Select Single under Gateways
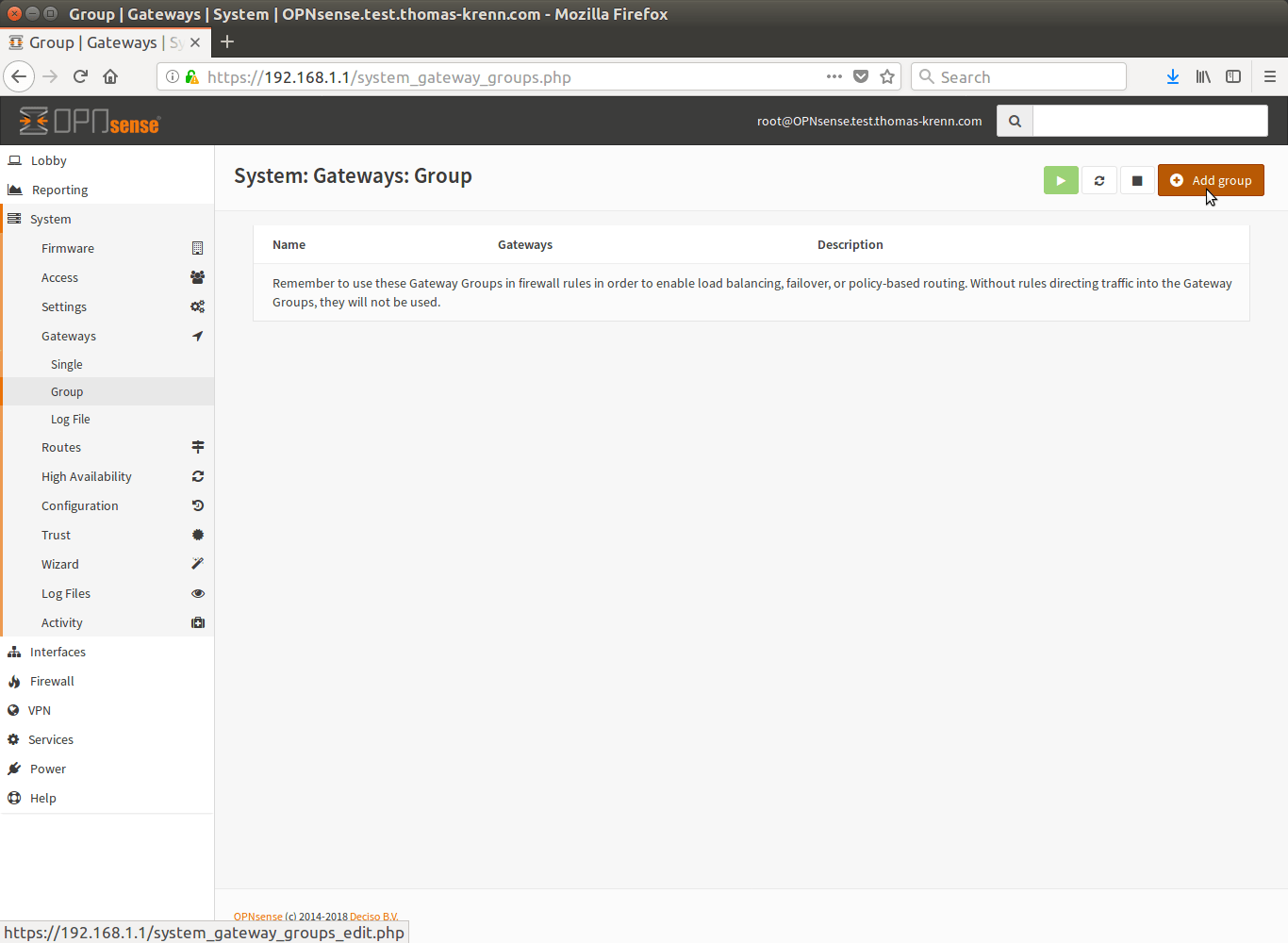The width and height of the screenshot is (1288, 943). 67,364
